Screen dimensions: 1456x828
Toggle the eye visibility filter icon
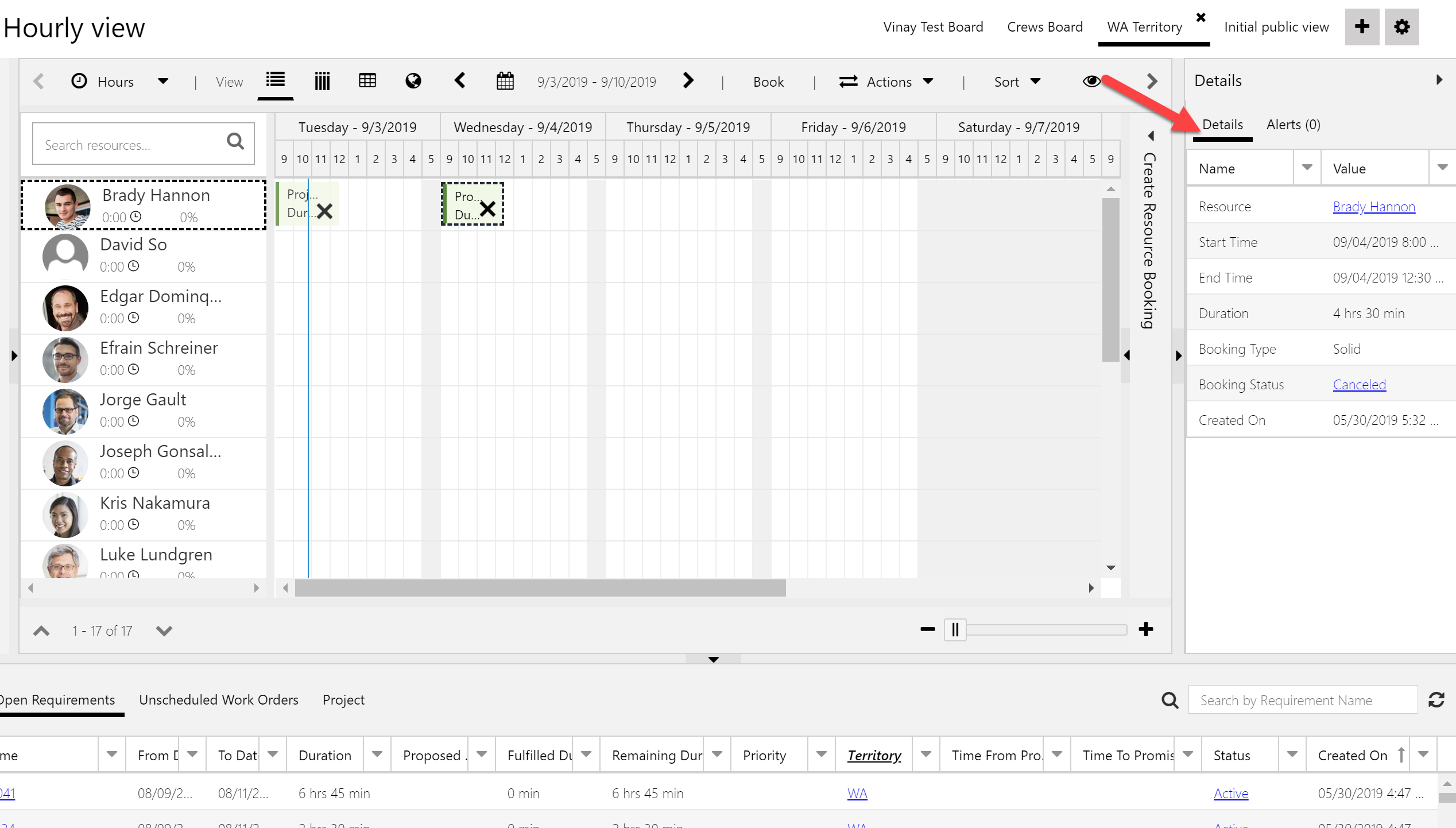click(1091, 81)
